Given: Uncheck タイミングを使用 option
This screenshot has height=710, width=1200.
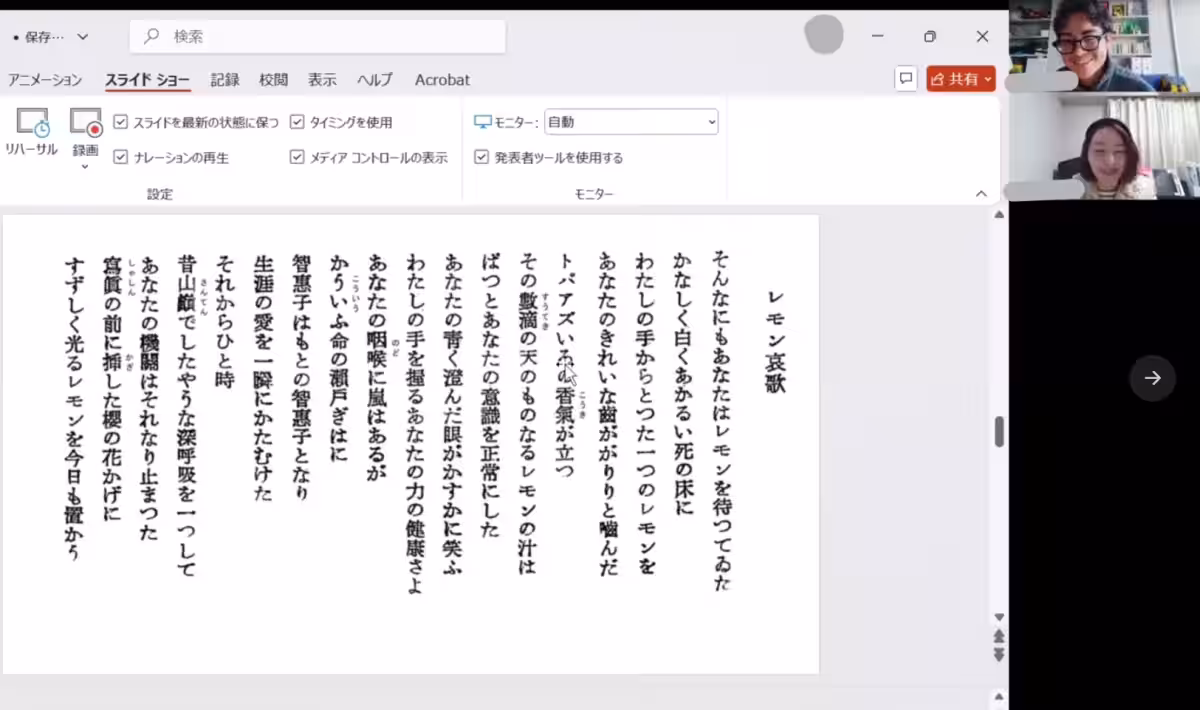Looking at the screenshot, I should click(x=297, y=121).
